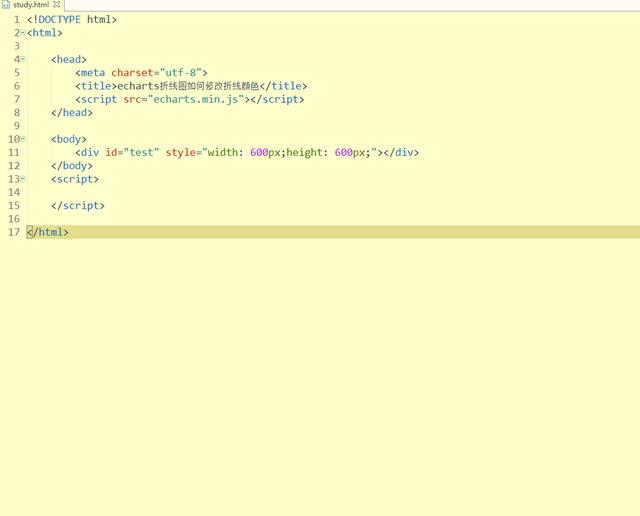Click line number 17 in the gutter

coord(14,232)
